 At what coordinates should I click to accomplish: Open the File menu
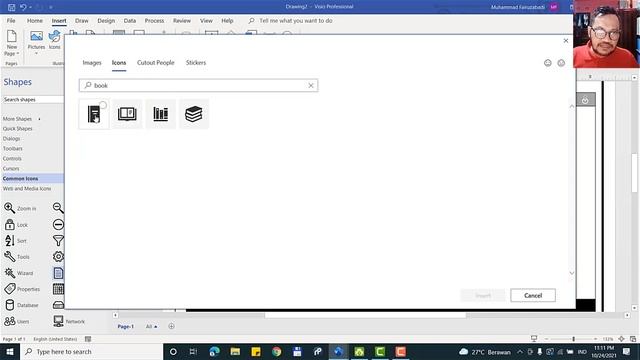tap(11, 20)
